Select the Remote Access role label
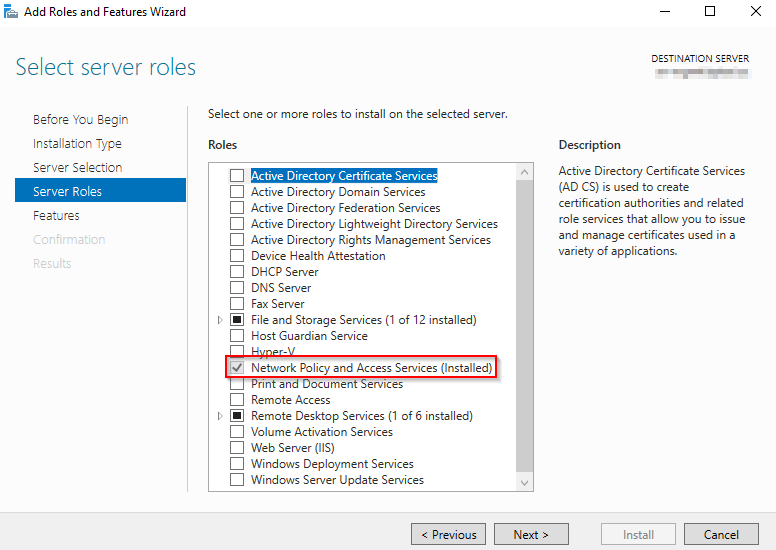 (x=292, y=400)
